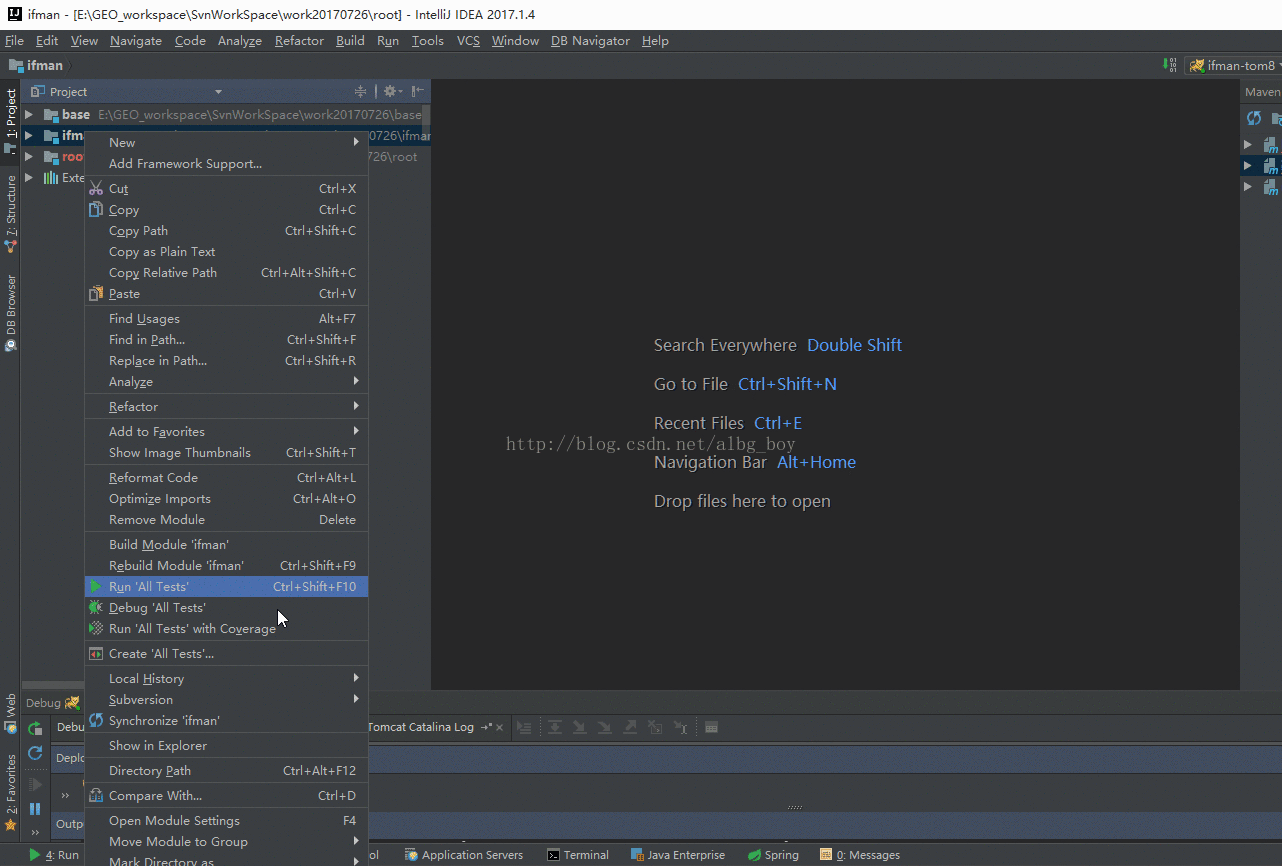The width and height of the screenshot is (1282, 866).
Task: Click the Compare With diff icon
Action: point(96,796)
